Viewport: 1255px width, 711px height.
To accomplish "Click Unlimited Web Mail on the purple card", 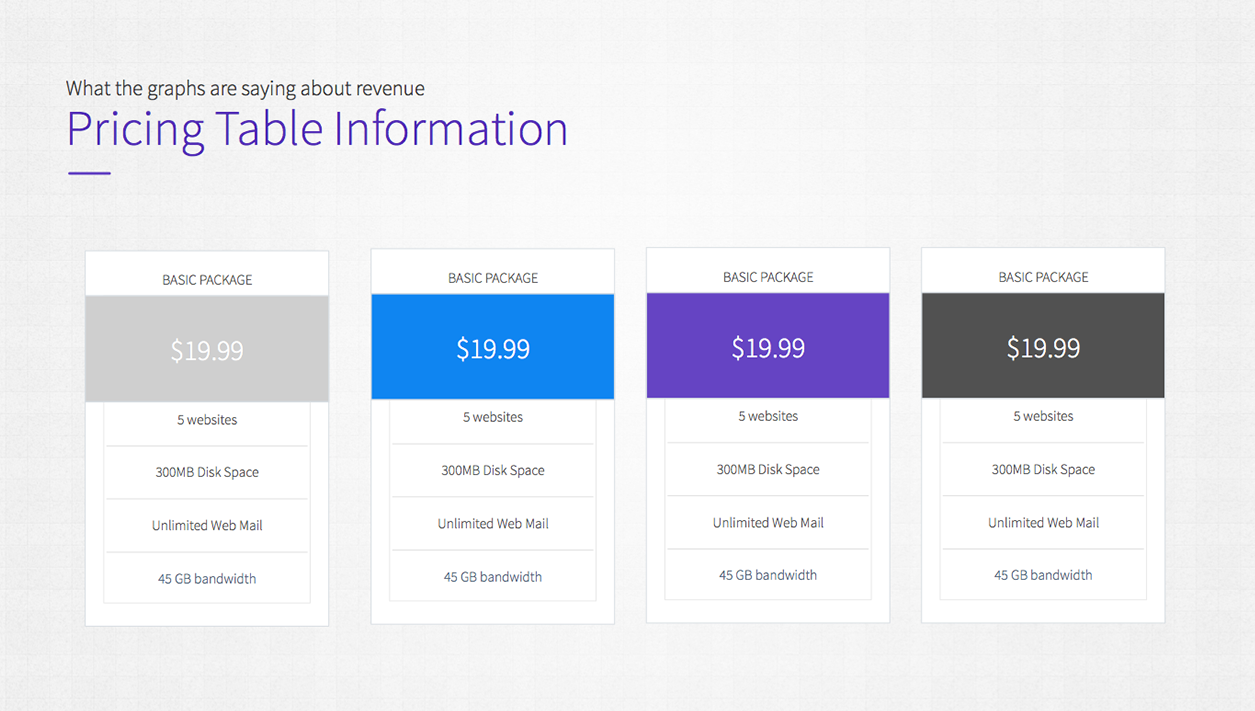I will click(x=767, y=522).
